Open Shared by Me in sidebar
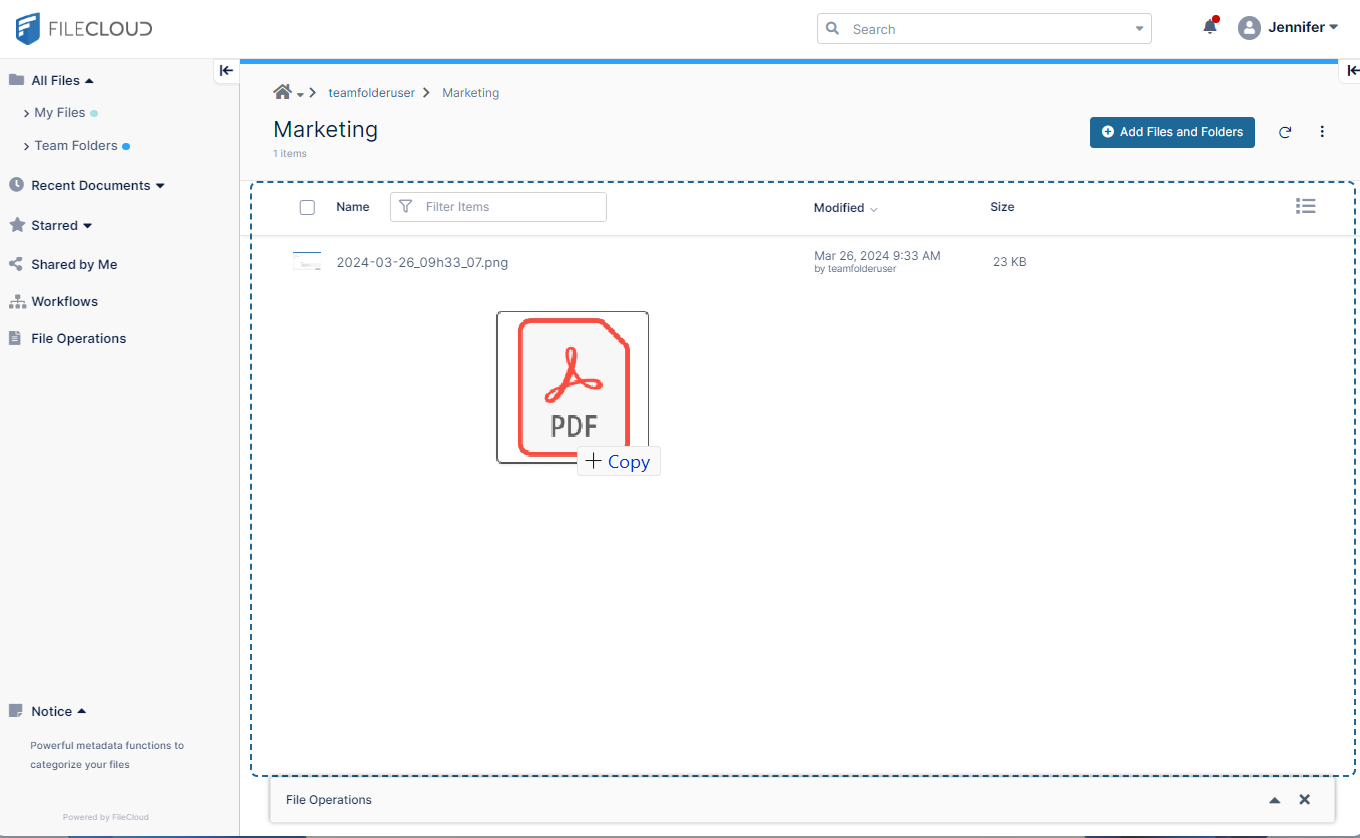 click(74, 264)
